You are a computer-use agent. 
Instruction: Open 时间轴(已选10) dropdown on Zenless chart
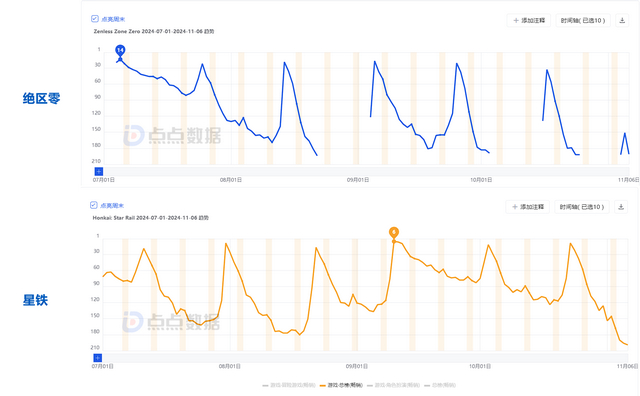point(583,20)
